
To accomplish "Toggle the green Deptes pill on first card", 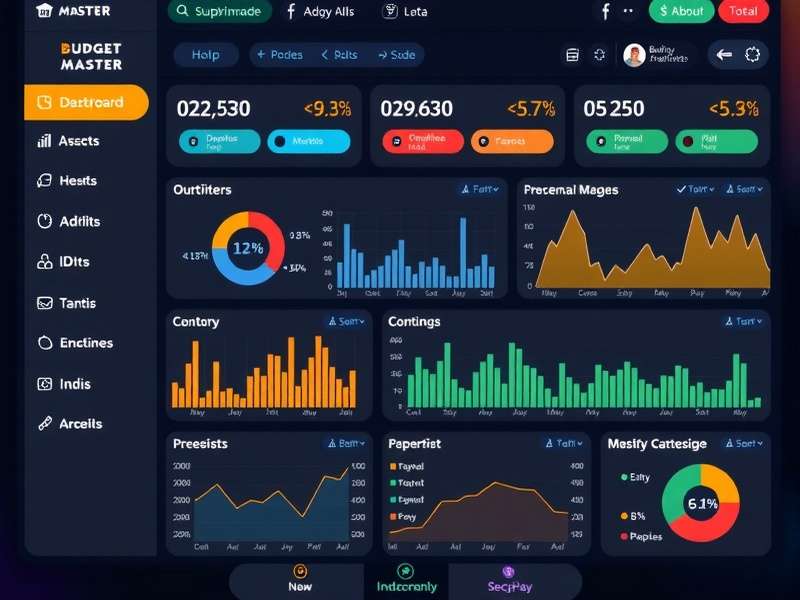I will 219,142.
